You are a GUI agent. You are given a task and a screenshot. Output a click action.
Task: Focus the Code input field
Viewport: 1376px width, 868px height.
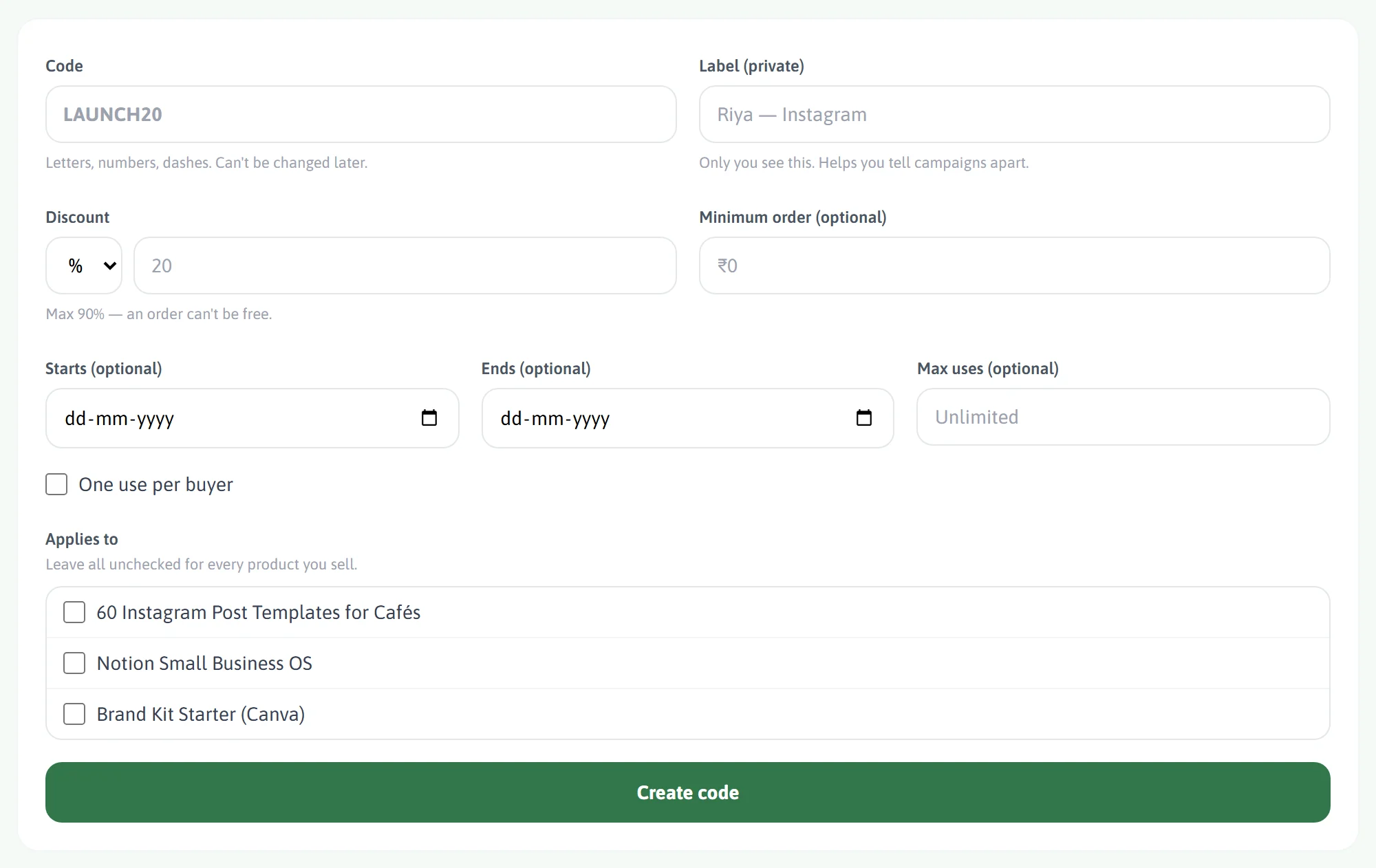[x=361, y=114]
